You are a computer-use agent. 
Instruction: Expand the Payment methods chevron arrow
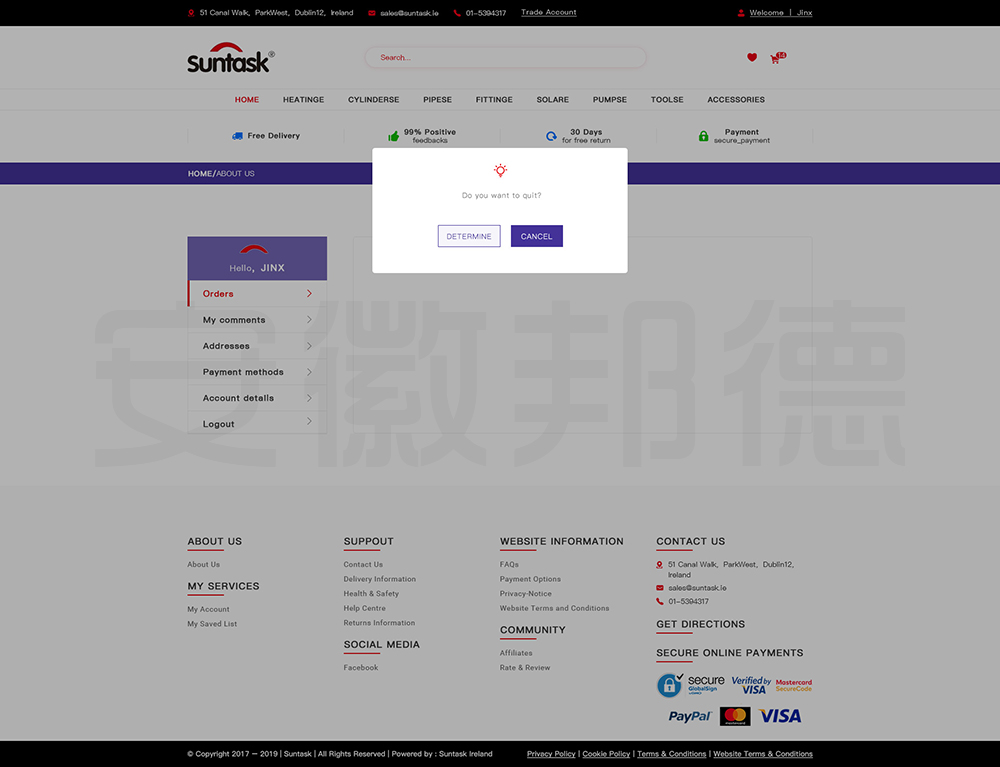pos(309,372)
